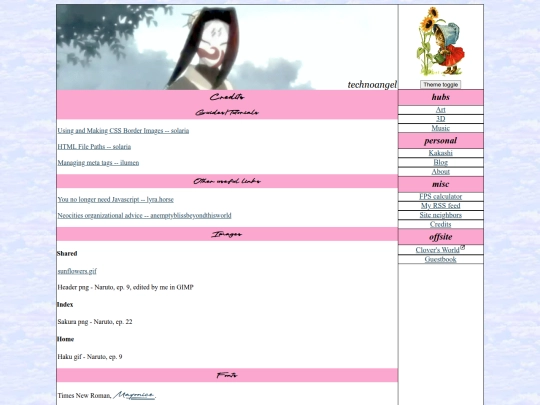The image size is (540, 405).
Task: Click the bold Home label
Action: pos(65,339)
